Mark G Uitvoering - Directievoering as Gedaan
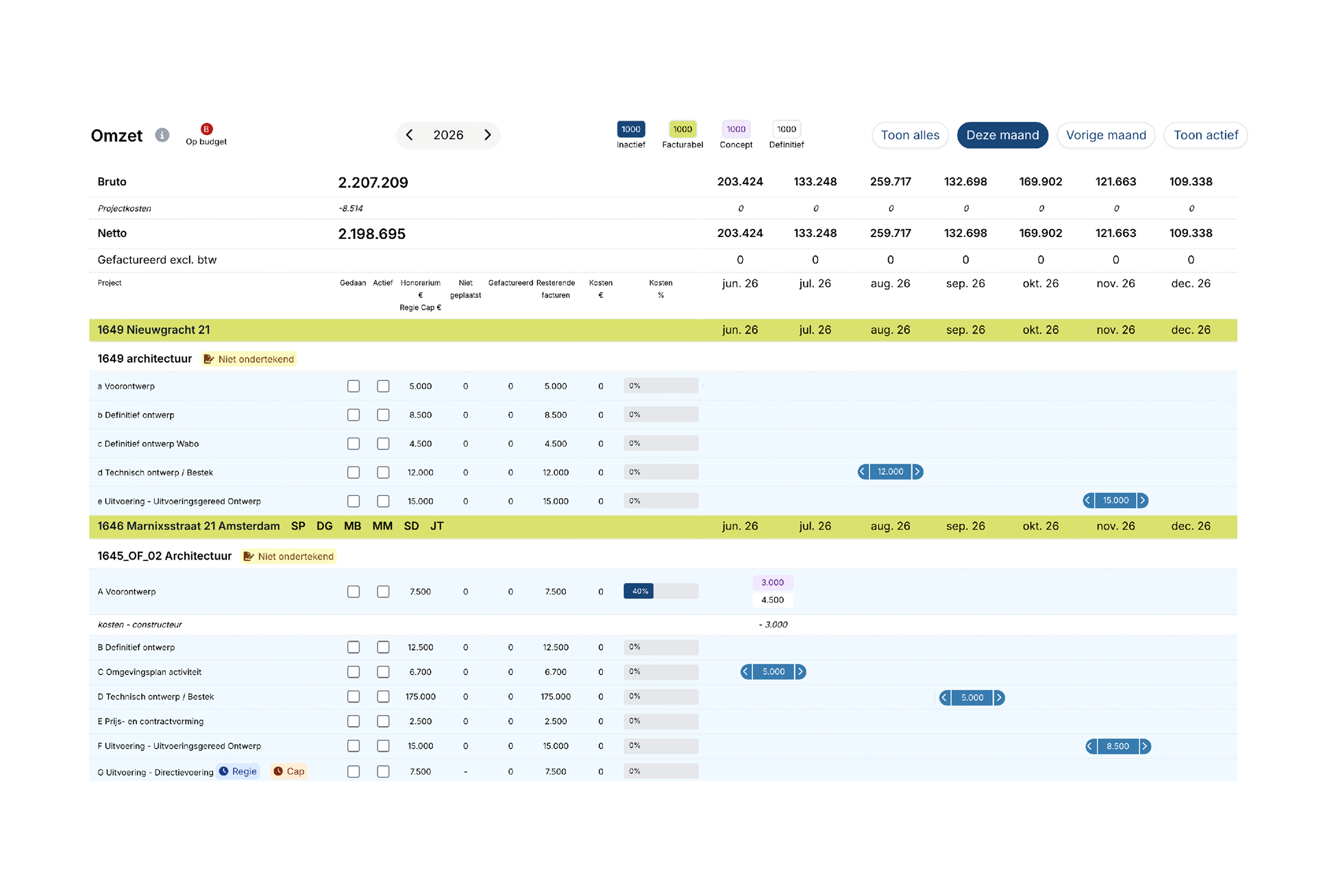1343x896 pixels. coord(354,772)
